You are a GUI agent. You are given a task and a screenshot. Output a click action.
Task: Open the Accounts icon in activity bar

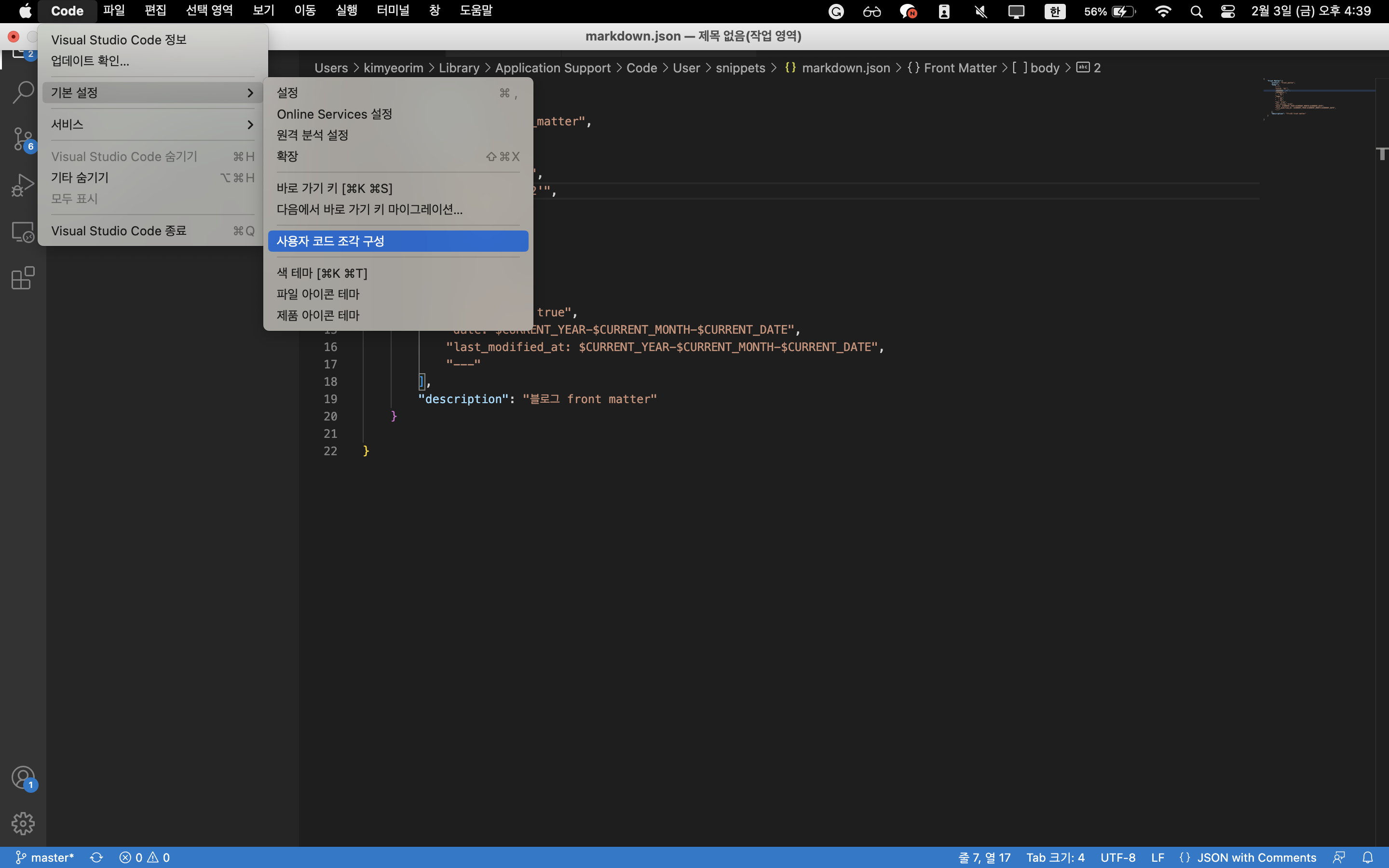coord(23,778)
